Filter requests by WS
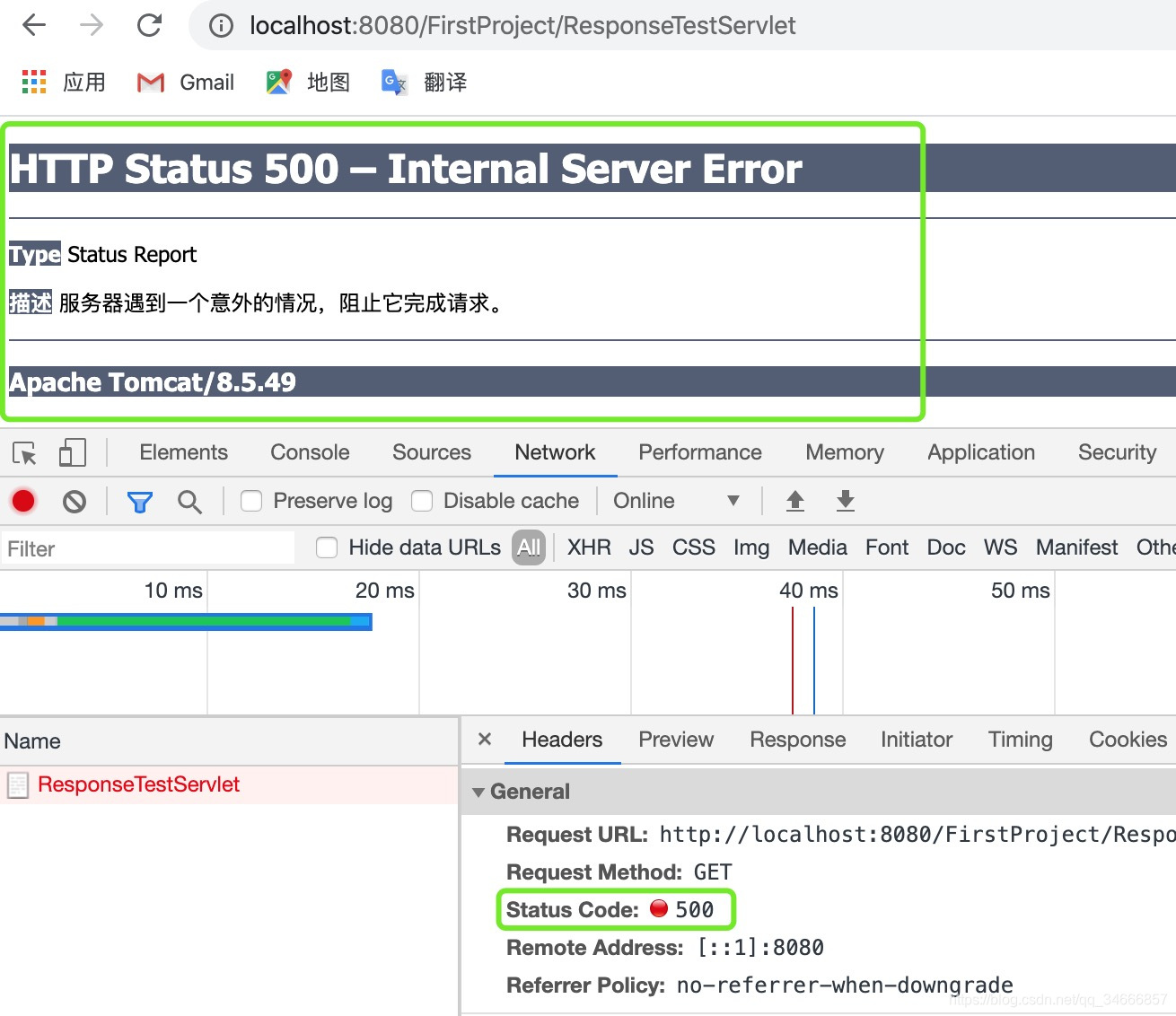Image resolution: width=1176 pixels, height=1016 pixels. pyautogui.click(x=1001, y=547)
